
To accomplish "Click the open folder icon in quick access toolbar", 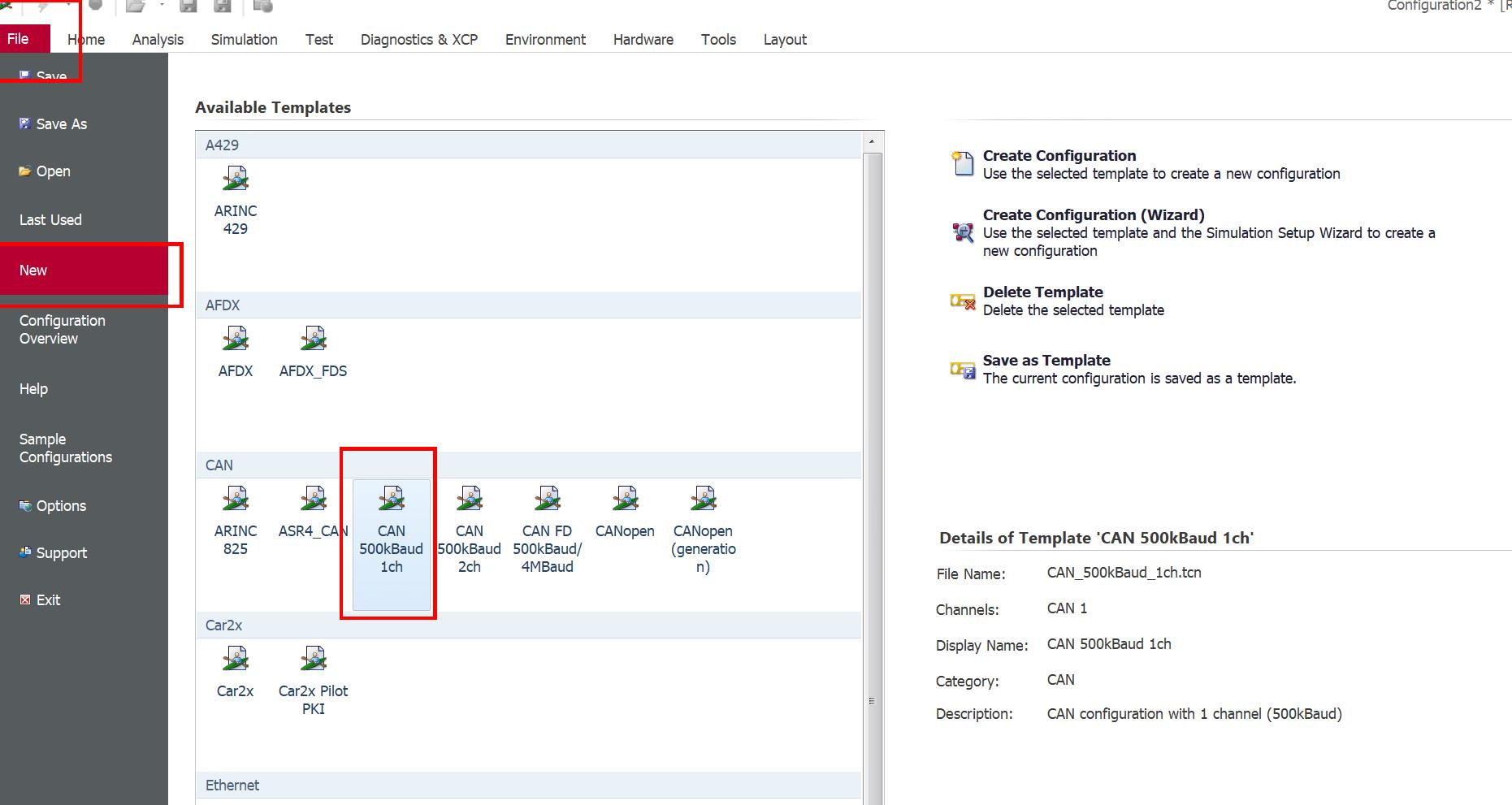I will 135,6.
